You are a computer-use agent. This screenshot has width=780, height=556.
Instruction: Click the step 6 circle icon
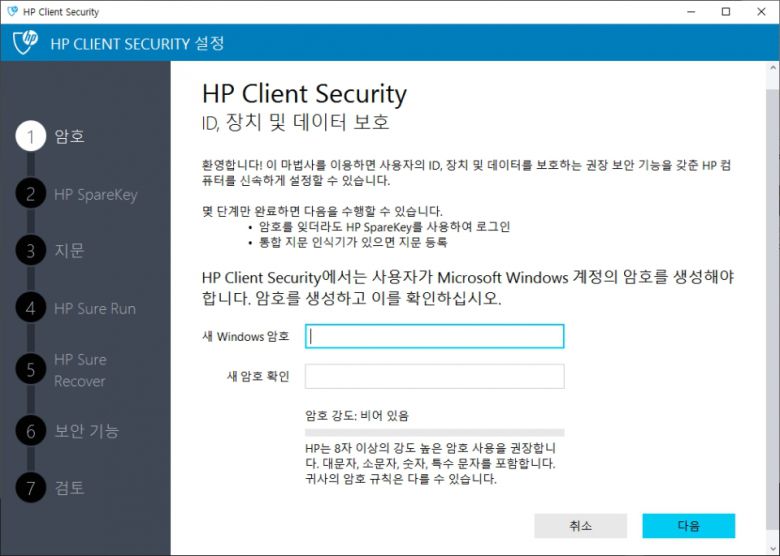31,431
